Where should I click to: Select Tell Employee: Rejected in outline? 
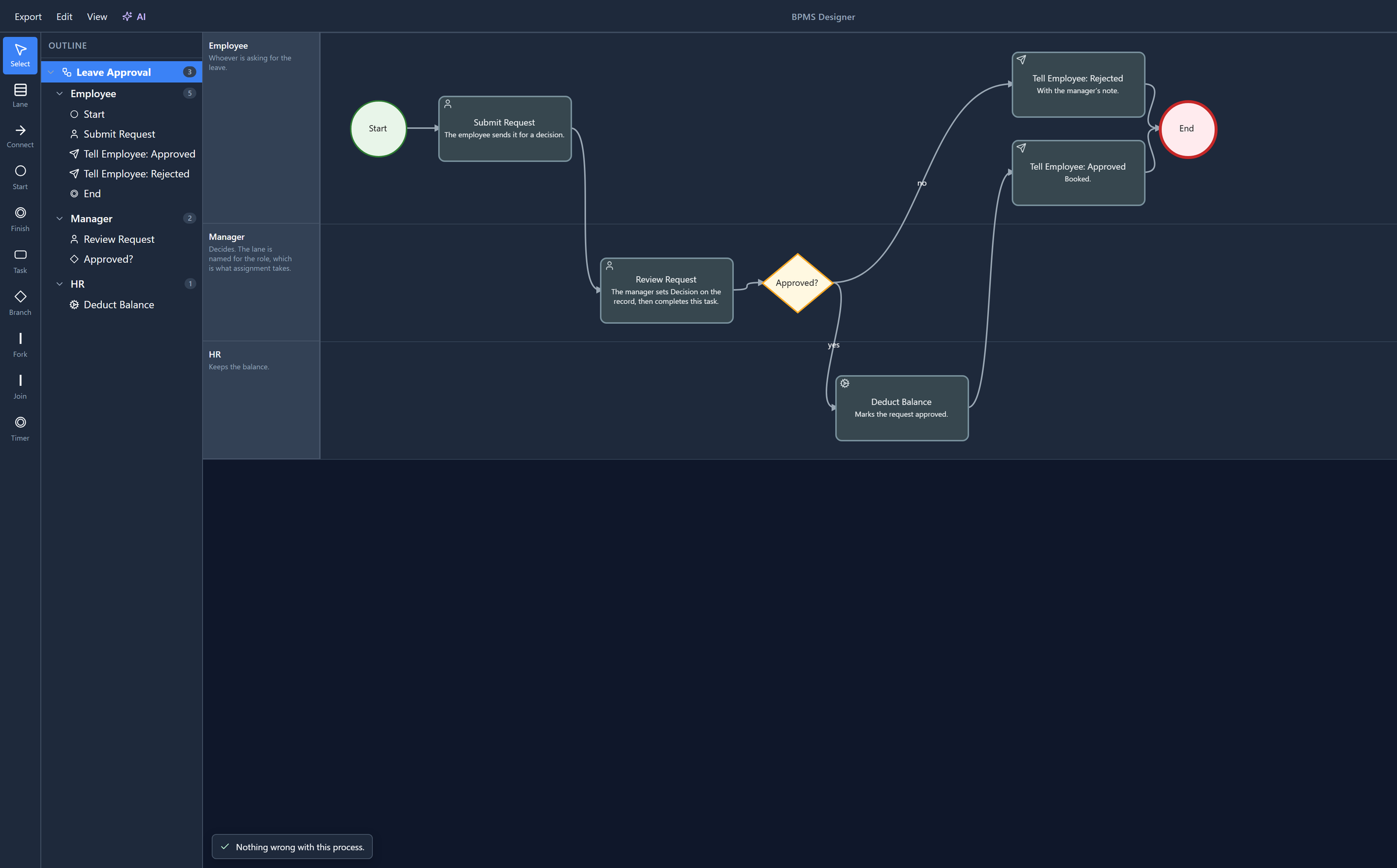click(122, 173)
